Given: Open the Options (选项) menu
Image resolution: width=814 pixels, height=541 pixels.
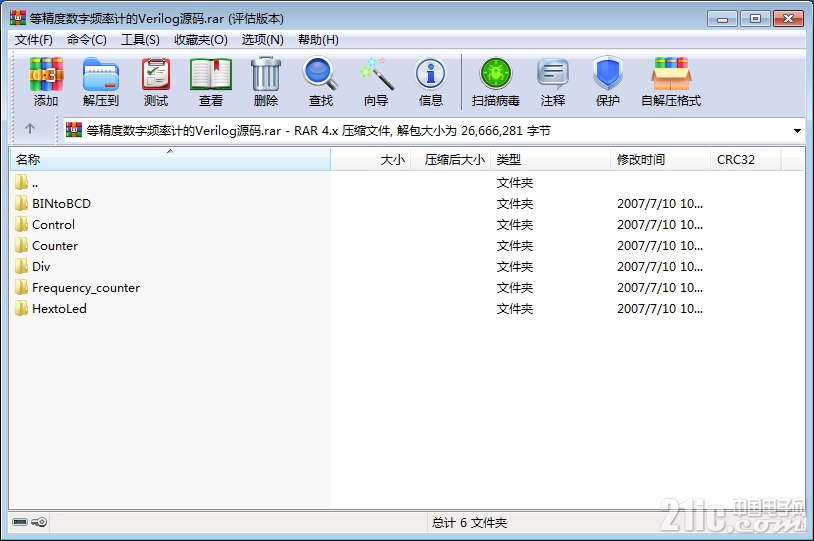Looking at the screenshot, I should 262,40.
